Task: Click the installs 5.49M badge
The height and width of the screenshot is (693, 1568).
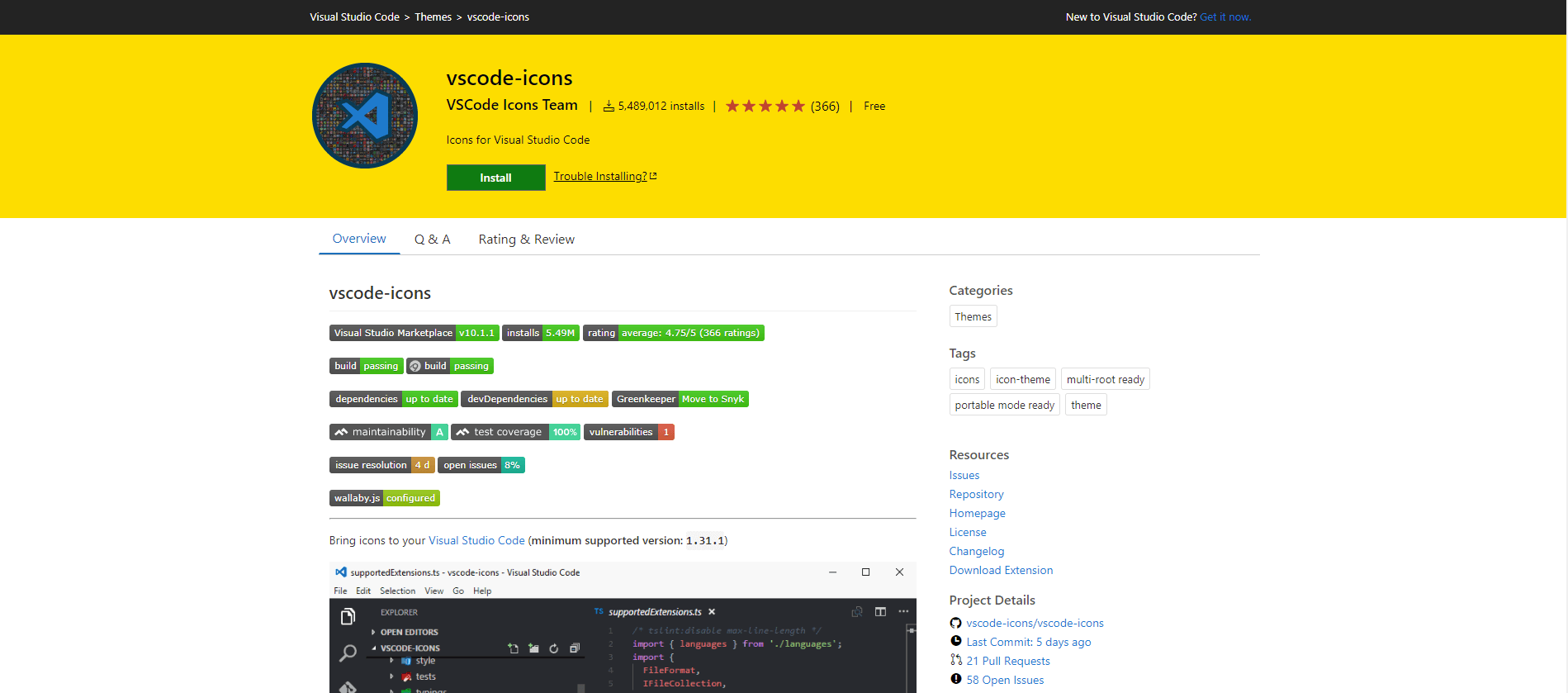Action: [541, 333]
